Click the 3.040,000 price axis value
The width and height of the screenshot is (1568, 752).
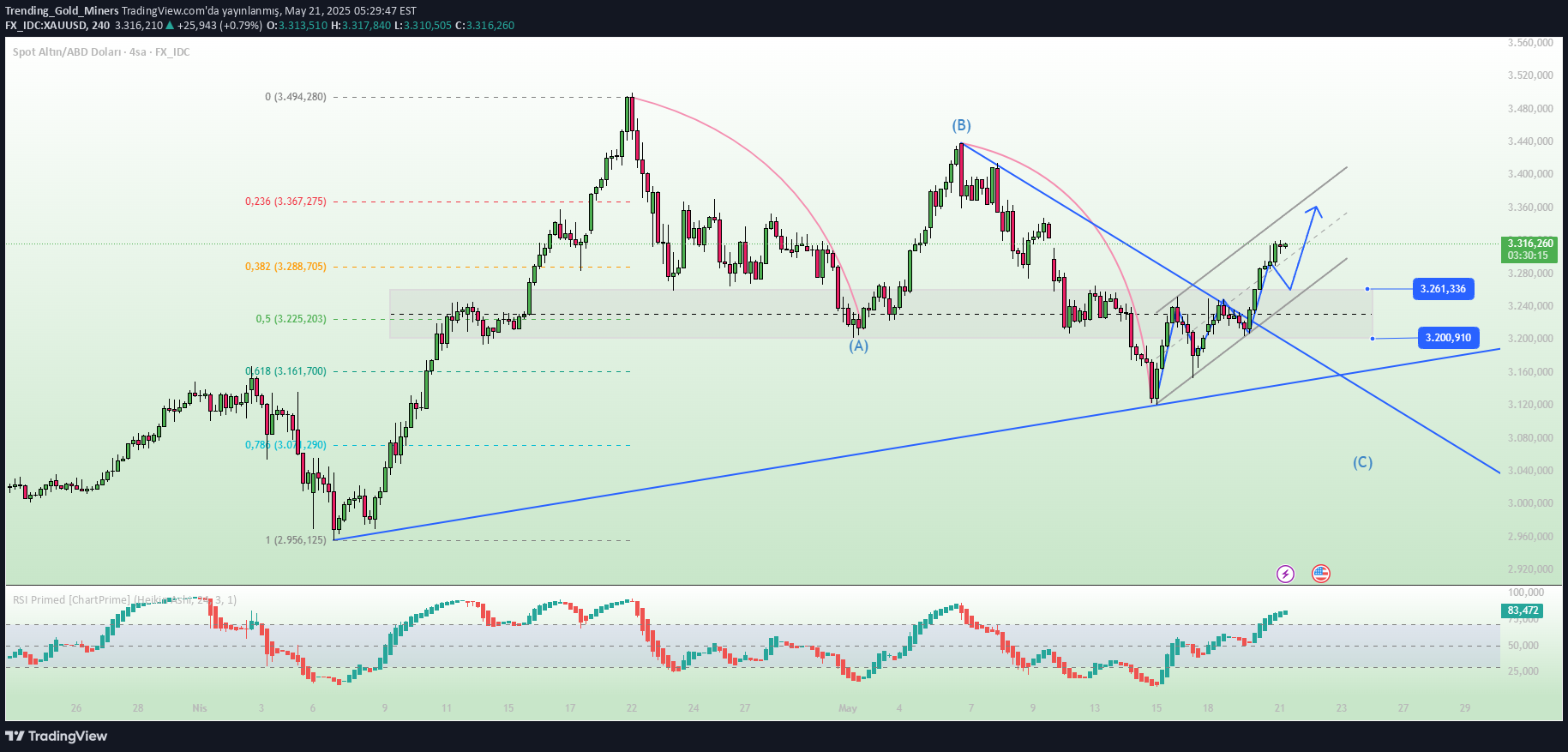point(1530,471)
